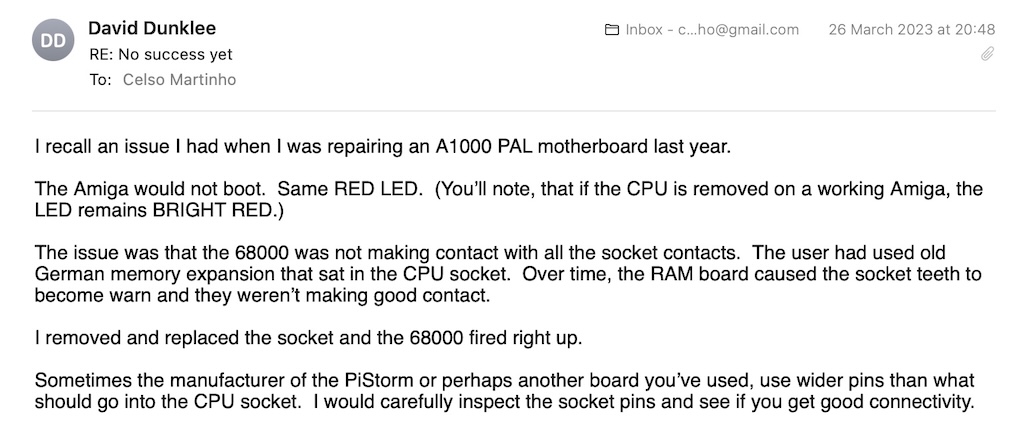The image size is (1024, 432).
Task: Click the paperclip attachment icon
Action: [x=986, y=54]
